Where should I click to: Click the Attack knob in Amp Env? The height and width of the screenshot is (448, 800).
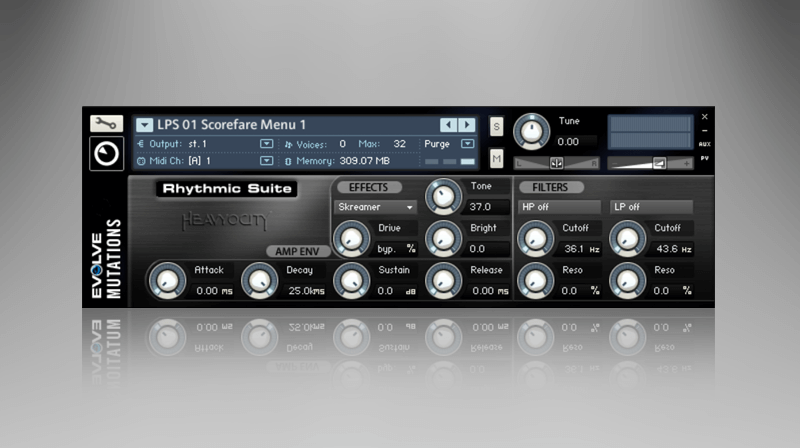pyautogui.click(x=167, y=280)
